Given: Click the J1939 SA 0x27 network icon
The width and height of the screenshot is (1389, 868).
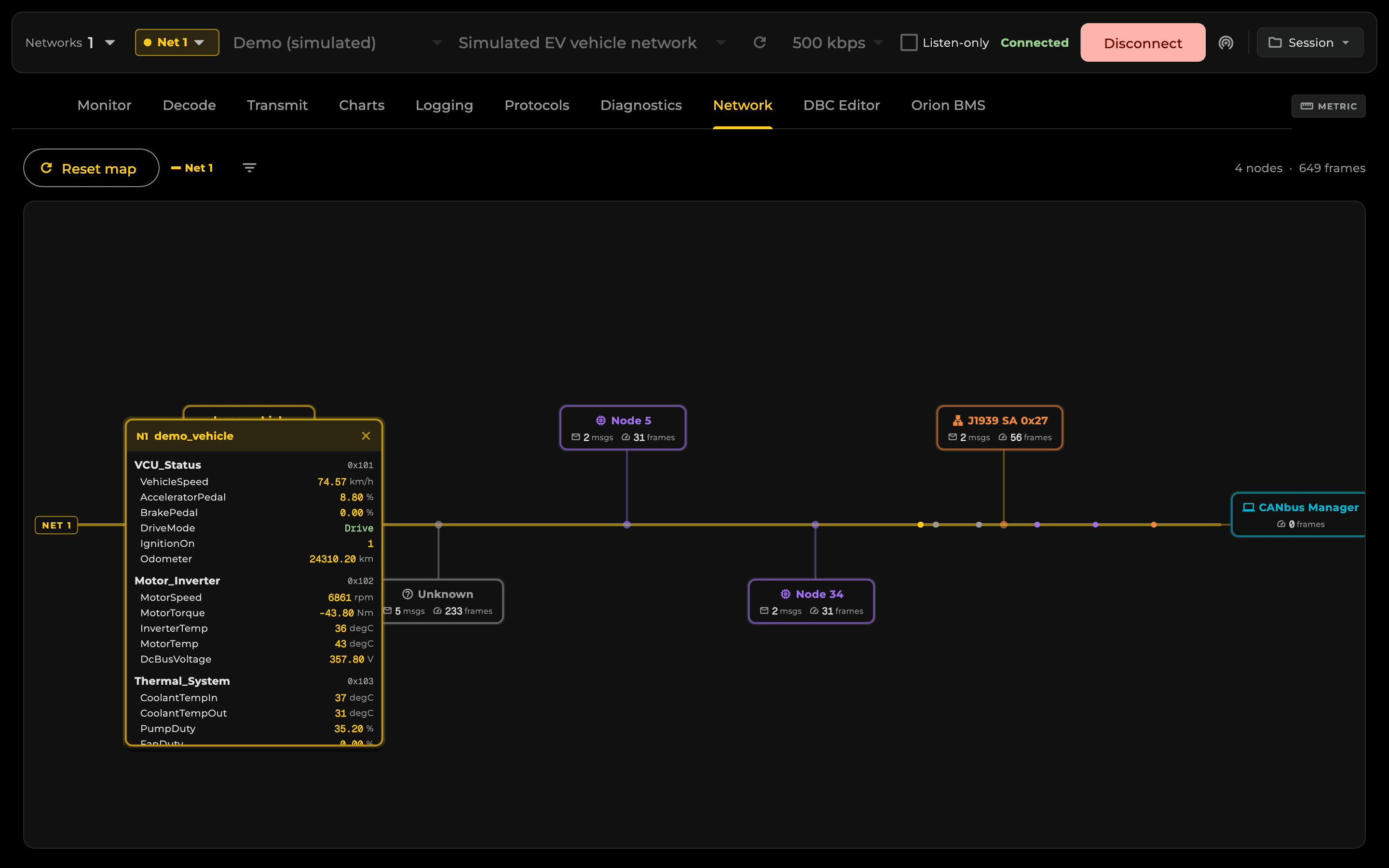Looking at the screenshot, I should [957, 420].
